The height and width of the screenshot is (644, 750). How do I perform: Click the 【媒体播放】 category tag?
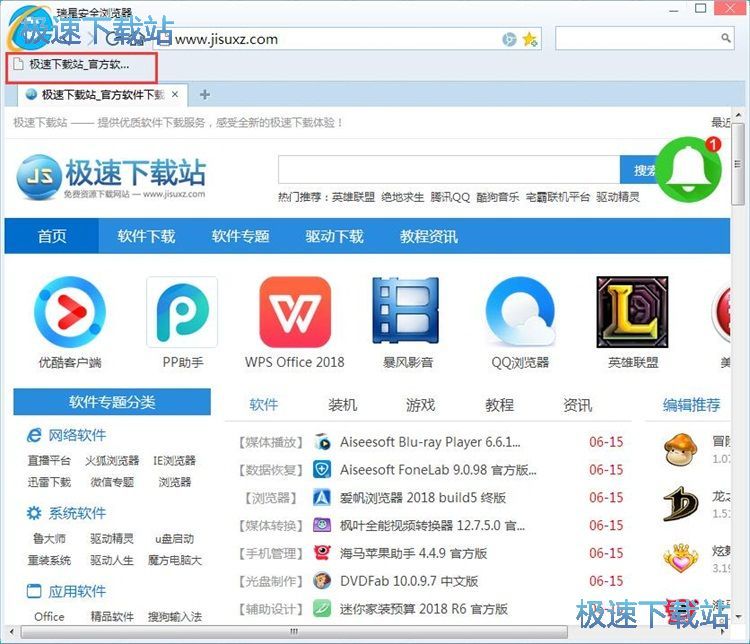click(271, 442)
